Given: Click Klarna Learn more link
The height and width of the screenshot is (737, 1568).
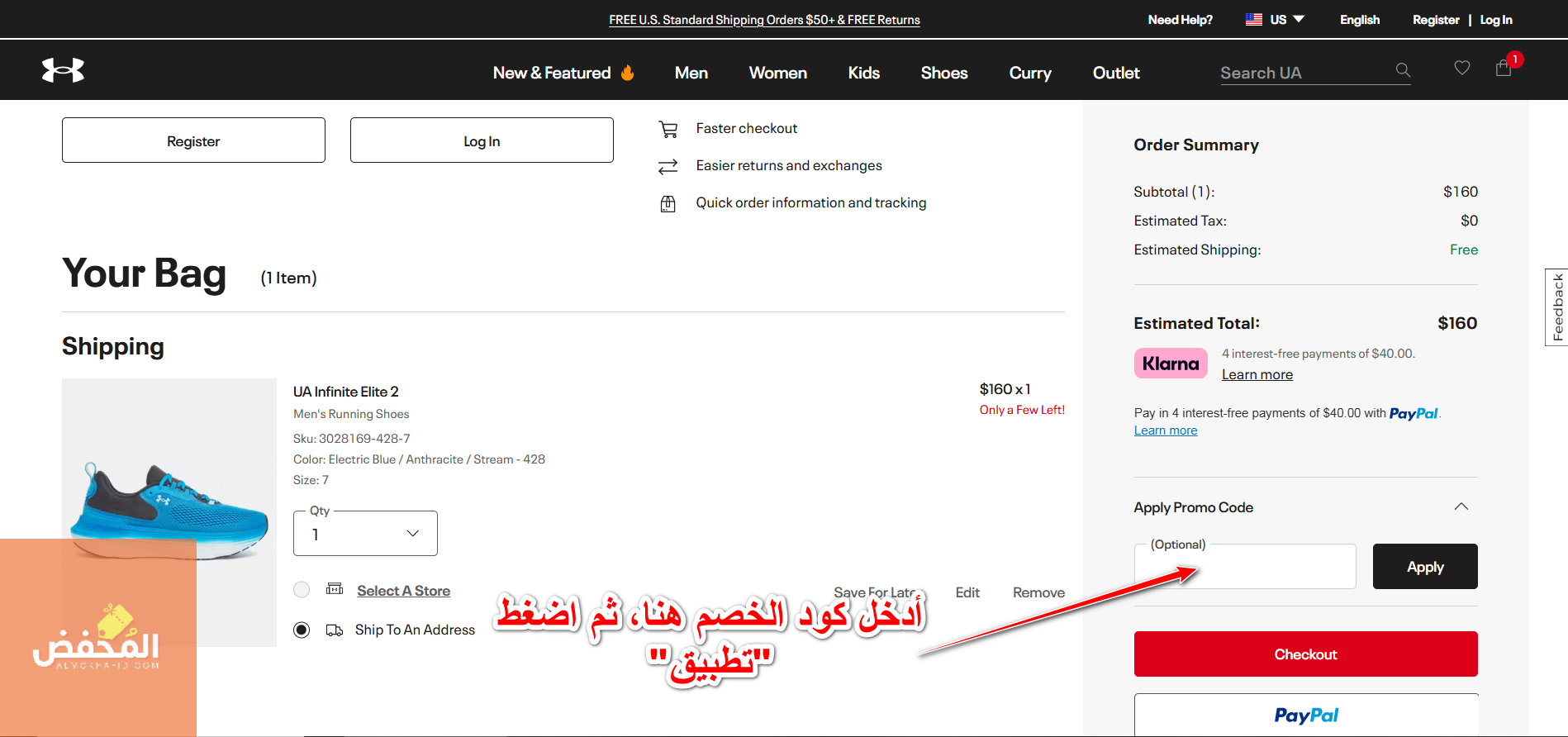Looking at the screenshot, I should point(1257,374).
